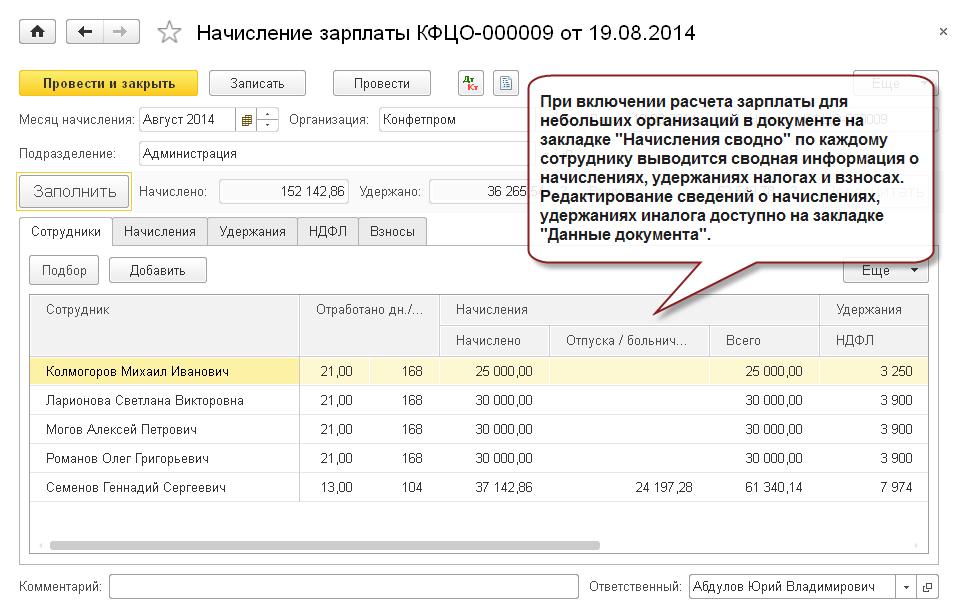Viewport: 965px width, 613px height.
Task: Click the Home icon button
Action: tap(38, 32)
